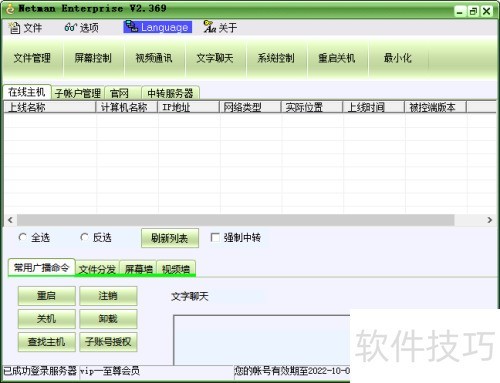This screenshot has height=383, width=500.
Task: Click the 已成功登录服务器 status text
Action: tap(40, 371)
